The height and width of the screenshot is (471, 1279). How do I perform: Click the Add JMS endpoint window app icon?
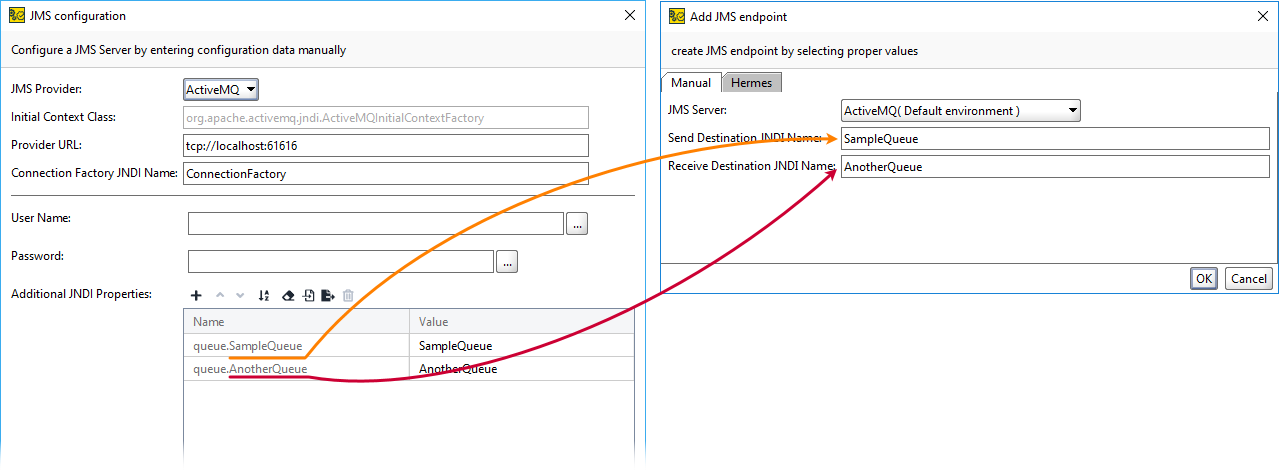pyautogui.click(x=676, y=15)
